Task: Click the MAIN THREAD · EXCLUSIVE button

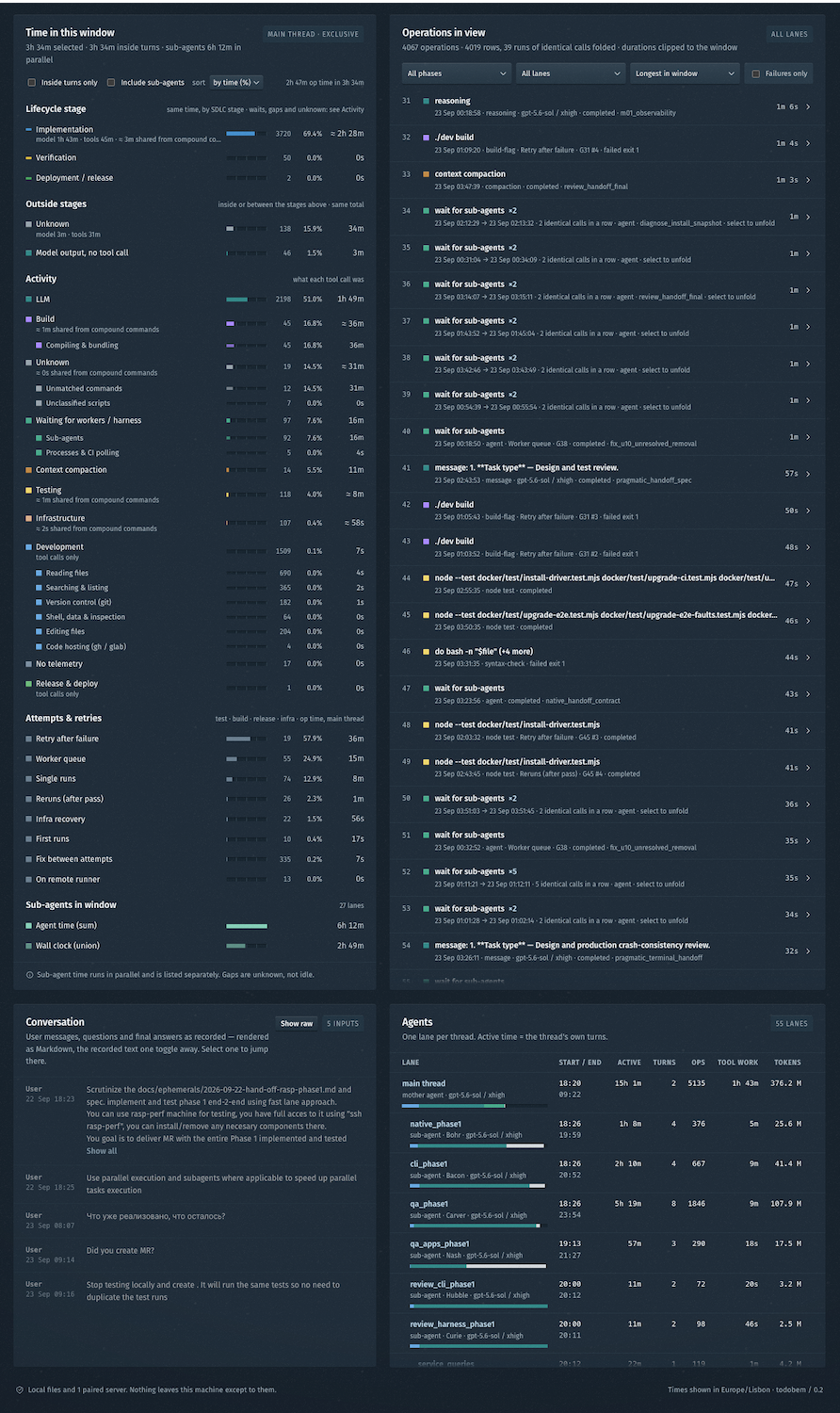Action: (x=313, y=34)
